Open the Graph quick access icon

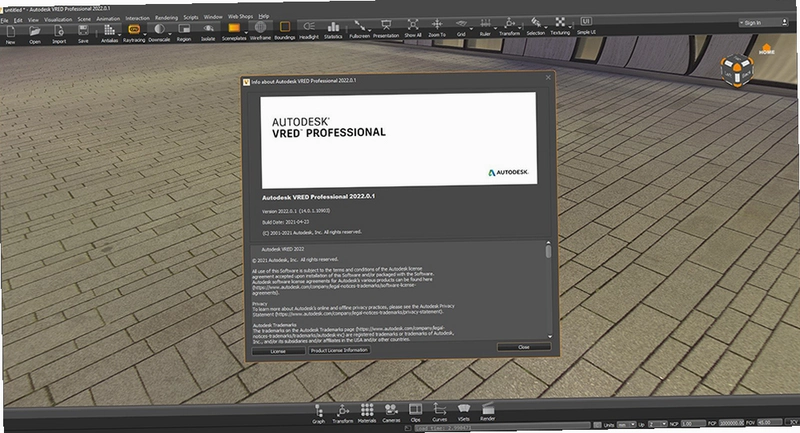(x=319, y=414)
